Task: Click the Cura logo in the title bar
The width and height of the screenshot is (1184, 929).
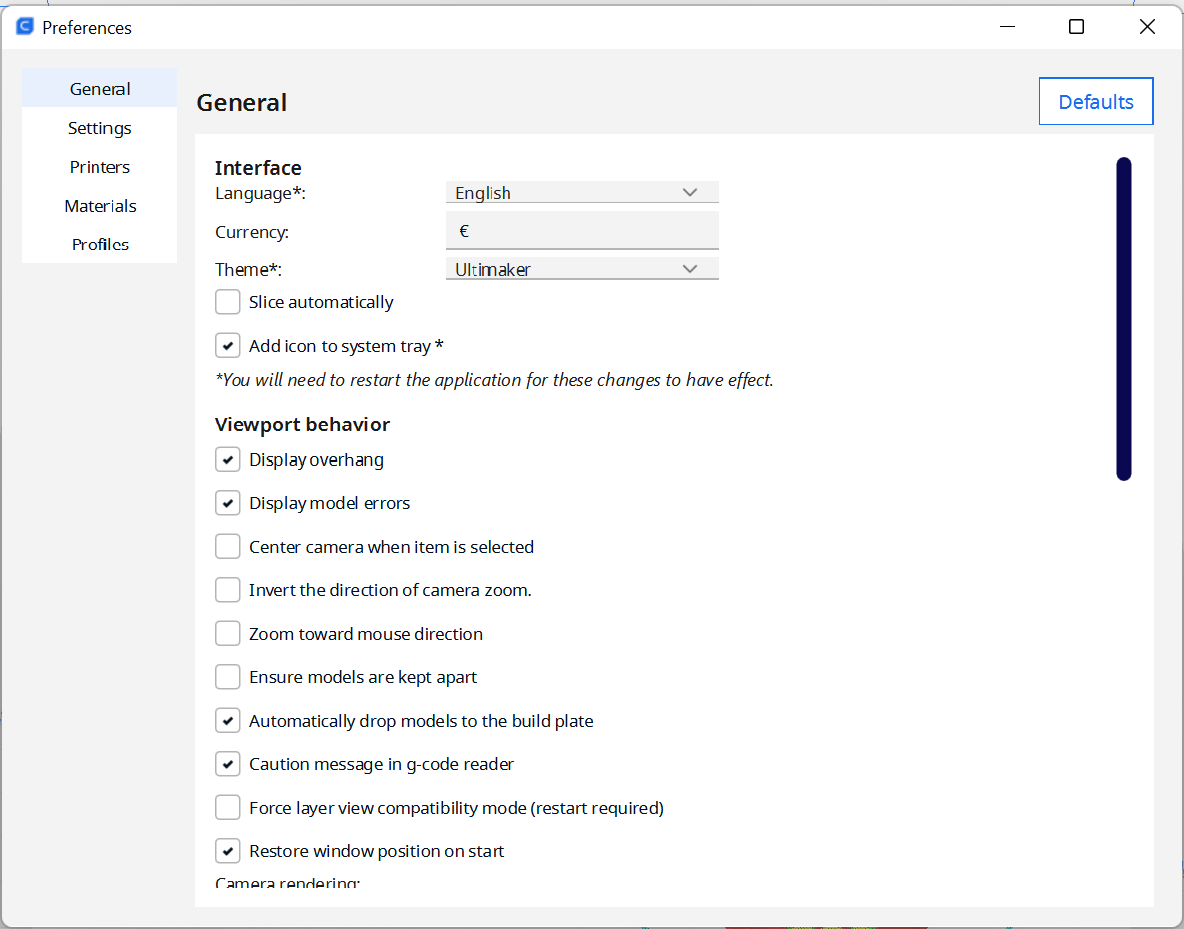Action: point(23,25)
